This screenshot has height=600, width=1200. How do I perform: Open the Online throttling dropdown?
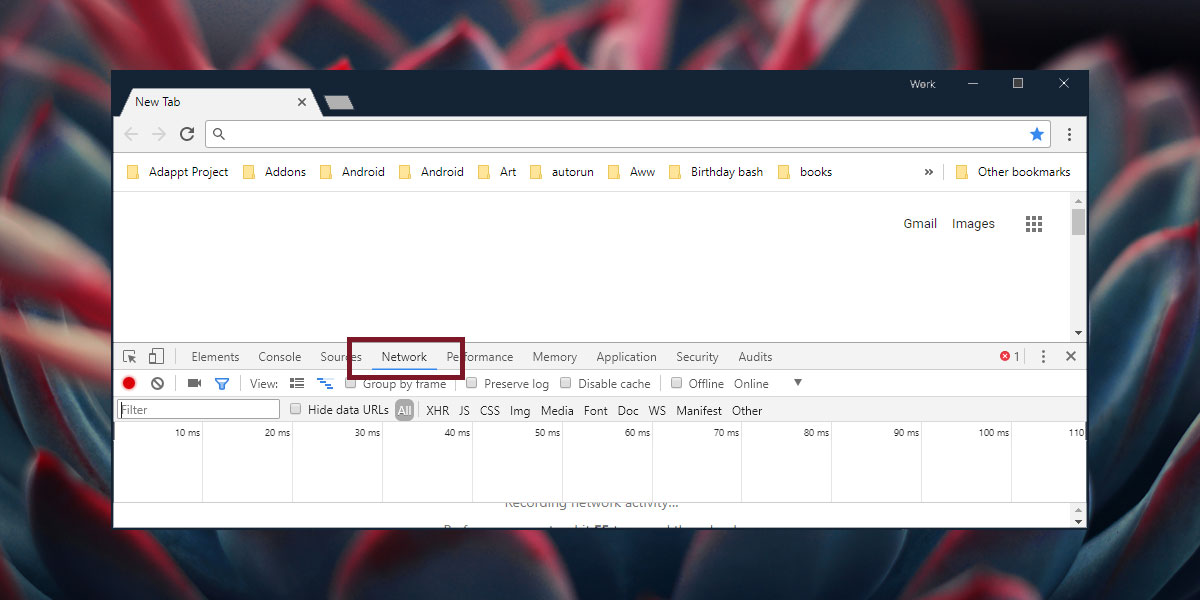point(797,383)
